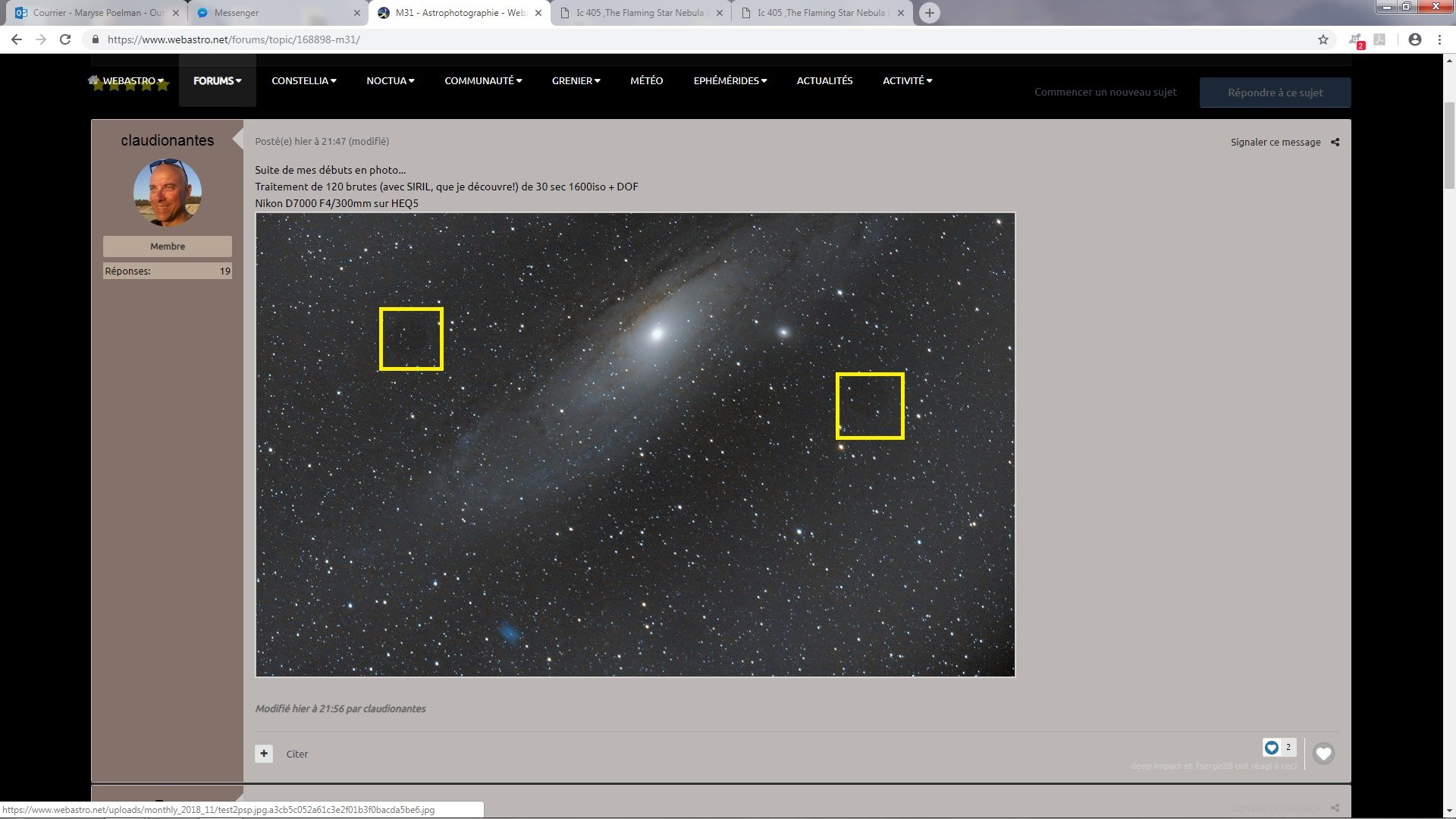Click the user profile icon in toolbar
This screenshot has height=819, width=1456.
point(1414,39)
